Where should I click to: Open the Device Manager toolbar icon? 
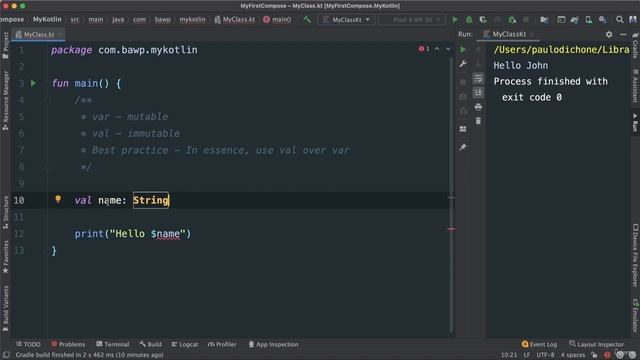(589, 20)
